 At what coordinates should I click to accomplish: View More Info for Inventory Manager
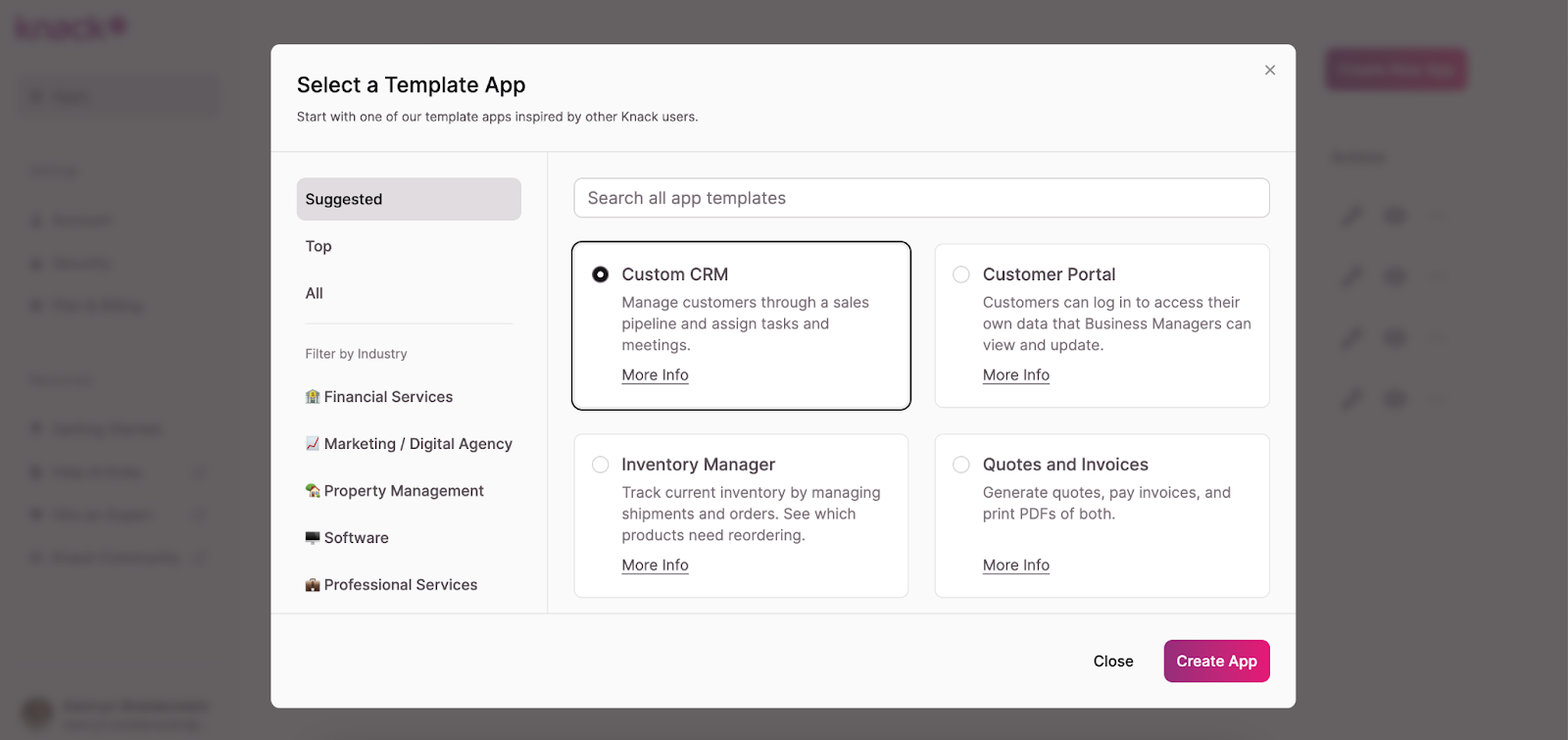(x=655, y=566)
